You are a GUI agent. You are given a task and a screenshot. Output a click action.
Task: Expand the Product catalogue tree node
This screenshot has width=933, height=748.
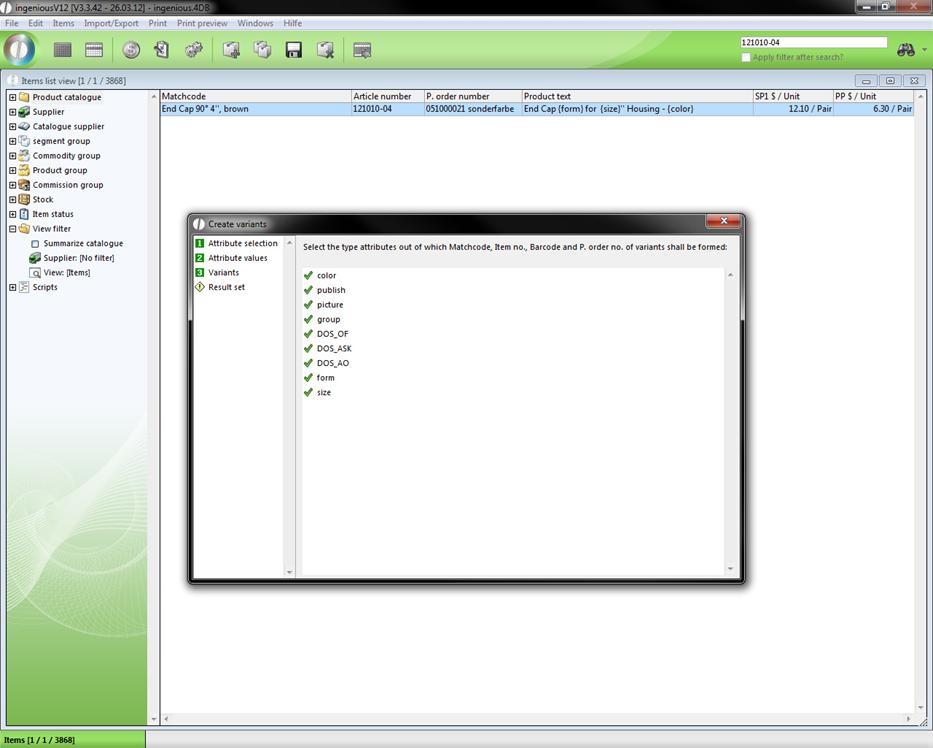[12, 98]
